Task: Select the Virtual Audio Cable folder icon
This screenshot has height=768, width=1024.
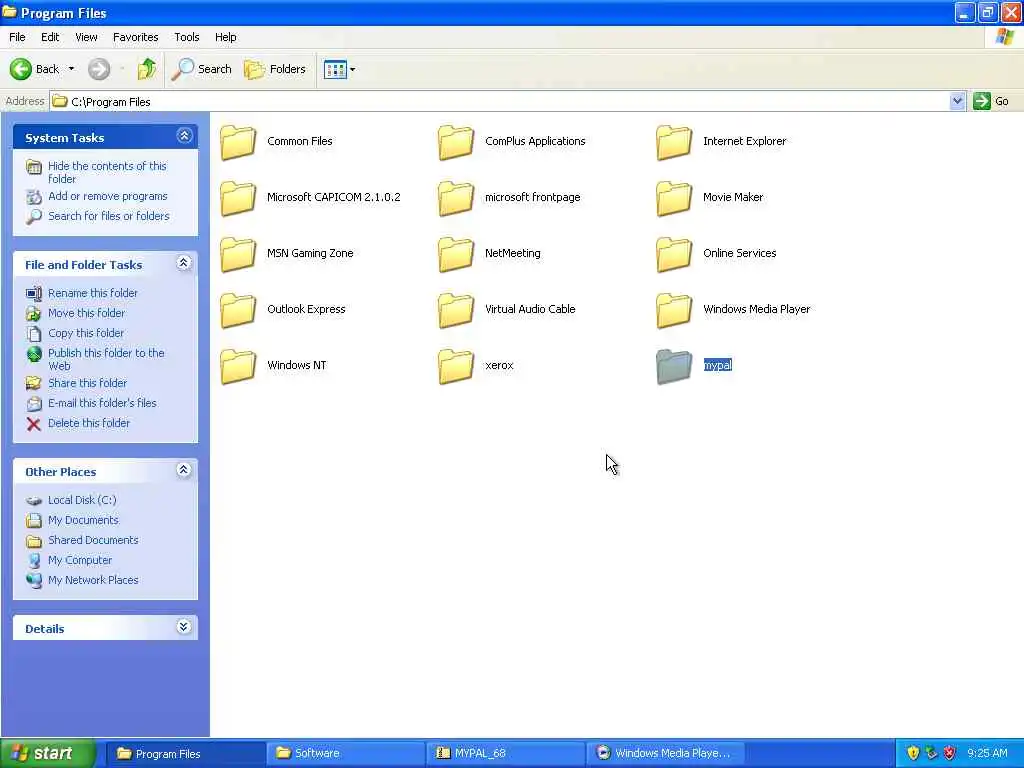Action: click(x=456, y=310)
